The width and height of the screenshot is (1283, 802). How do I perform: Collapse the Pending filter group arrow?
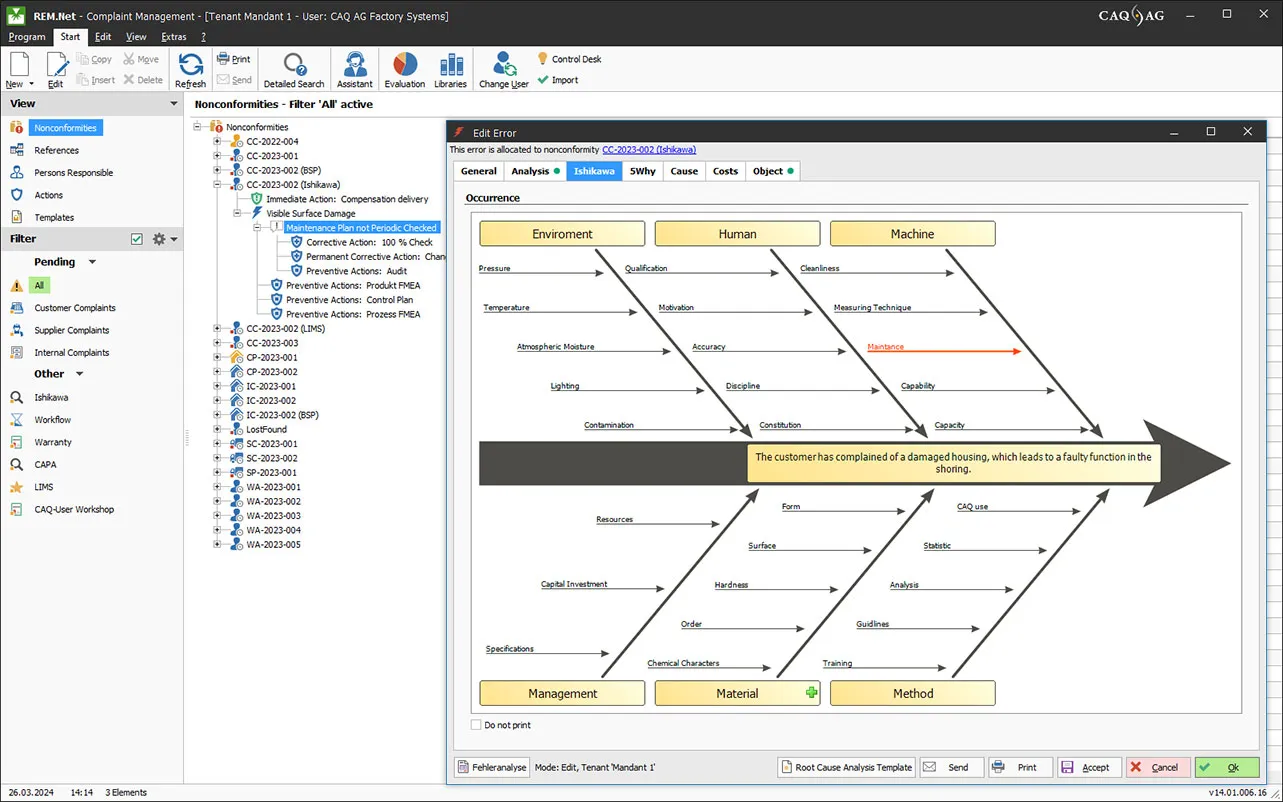[93, 262]
